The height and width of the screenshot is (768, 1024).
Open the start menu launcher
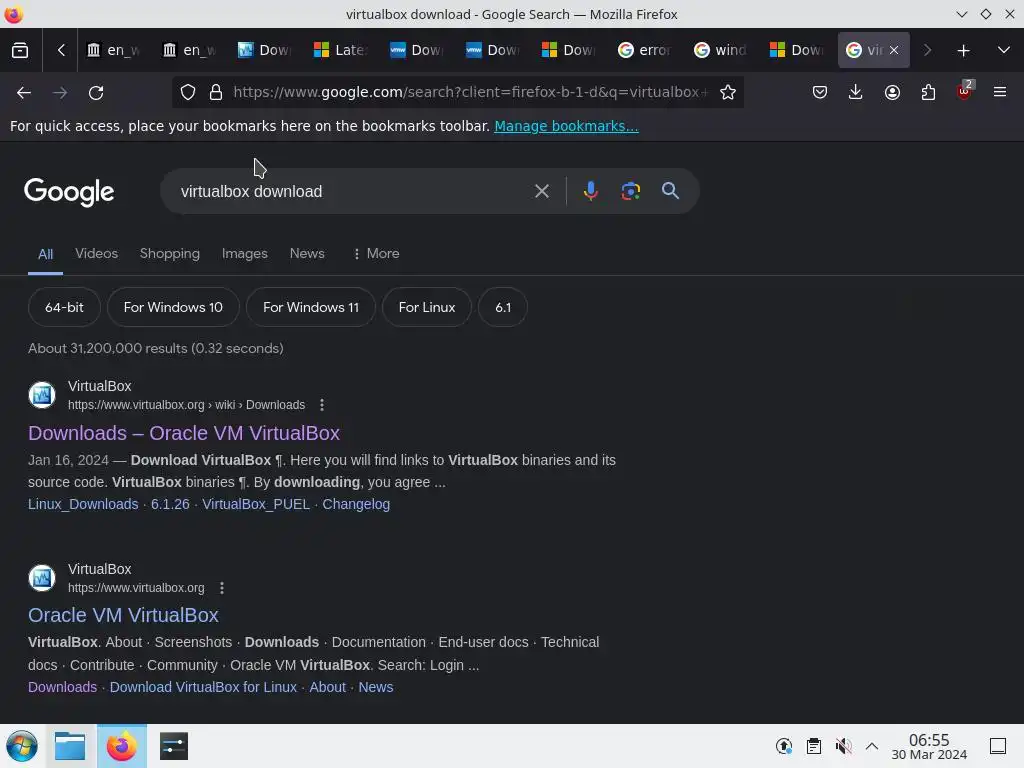point(22,746)
